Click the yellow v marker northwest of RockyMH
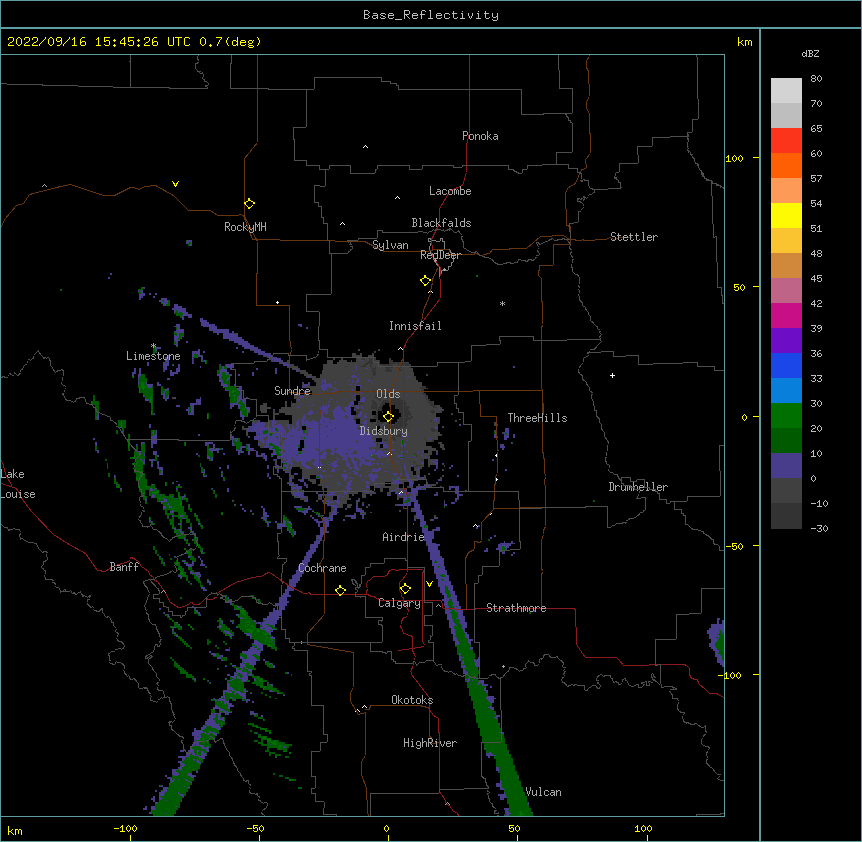 175,184
